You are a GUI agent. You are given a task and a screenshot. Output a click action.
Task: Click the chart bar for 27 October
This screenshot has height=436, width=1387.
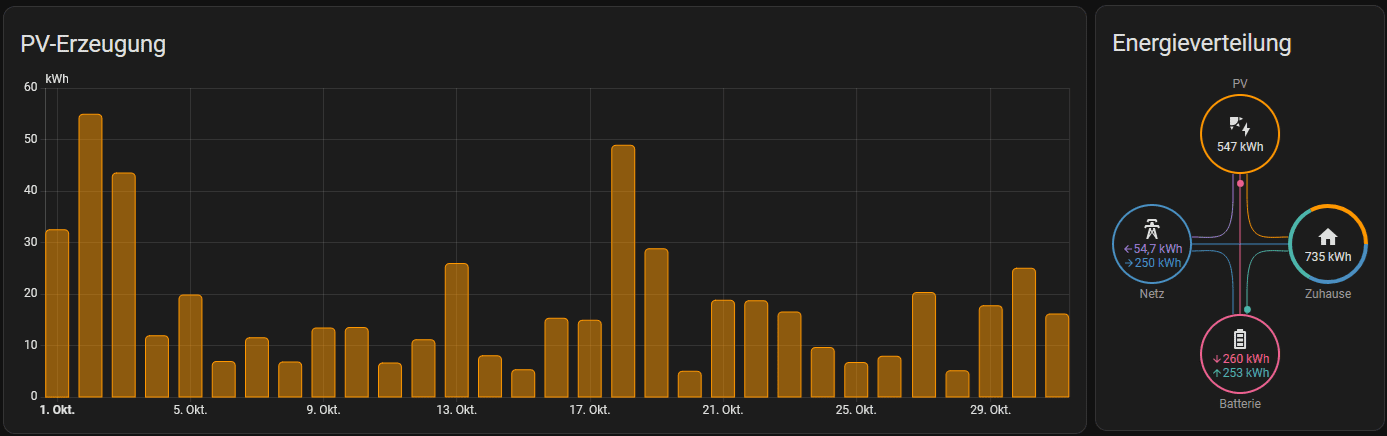tap(923, 345)
